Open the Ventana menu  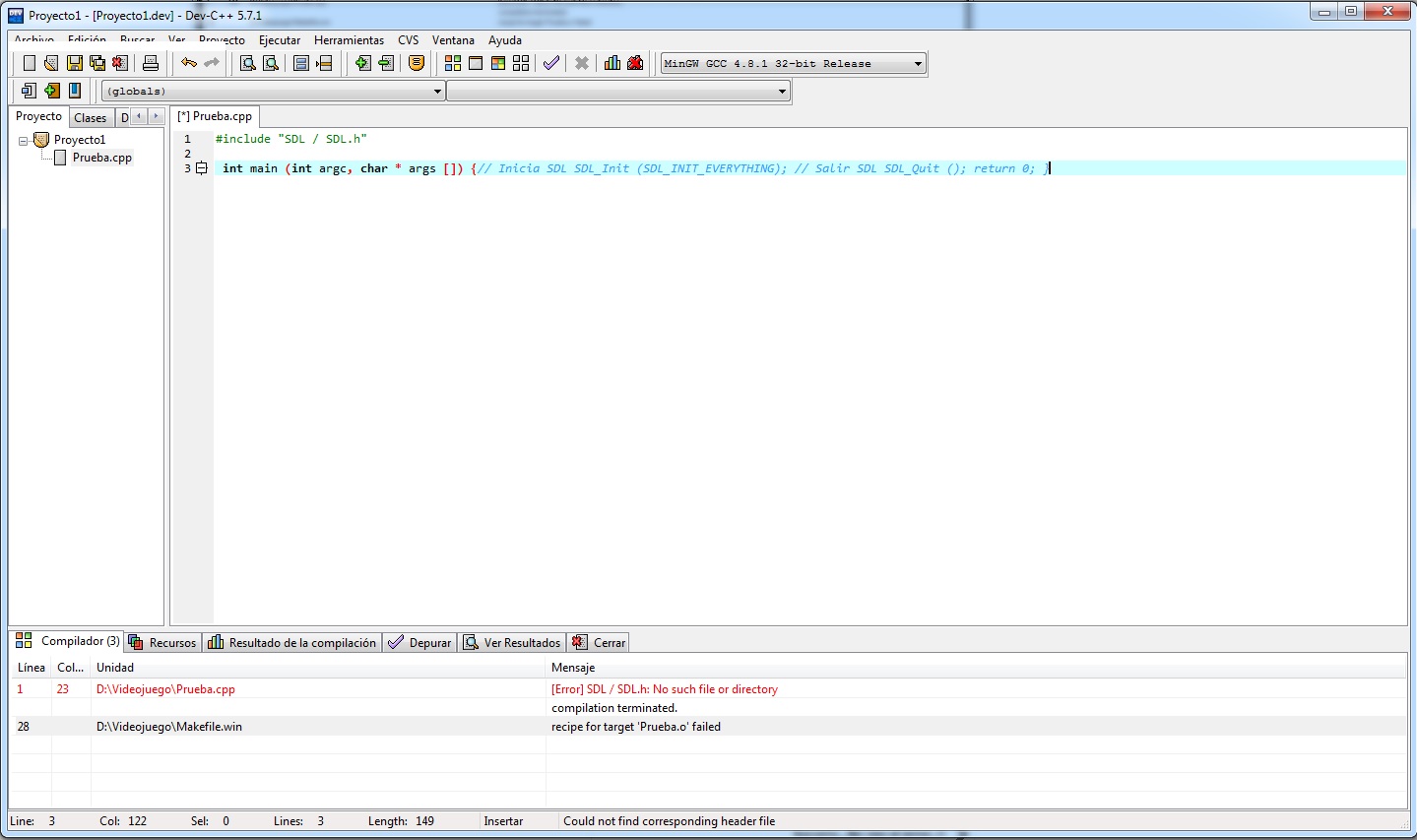453,40
